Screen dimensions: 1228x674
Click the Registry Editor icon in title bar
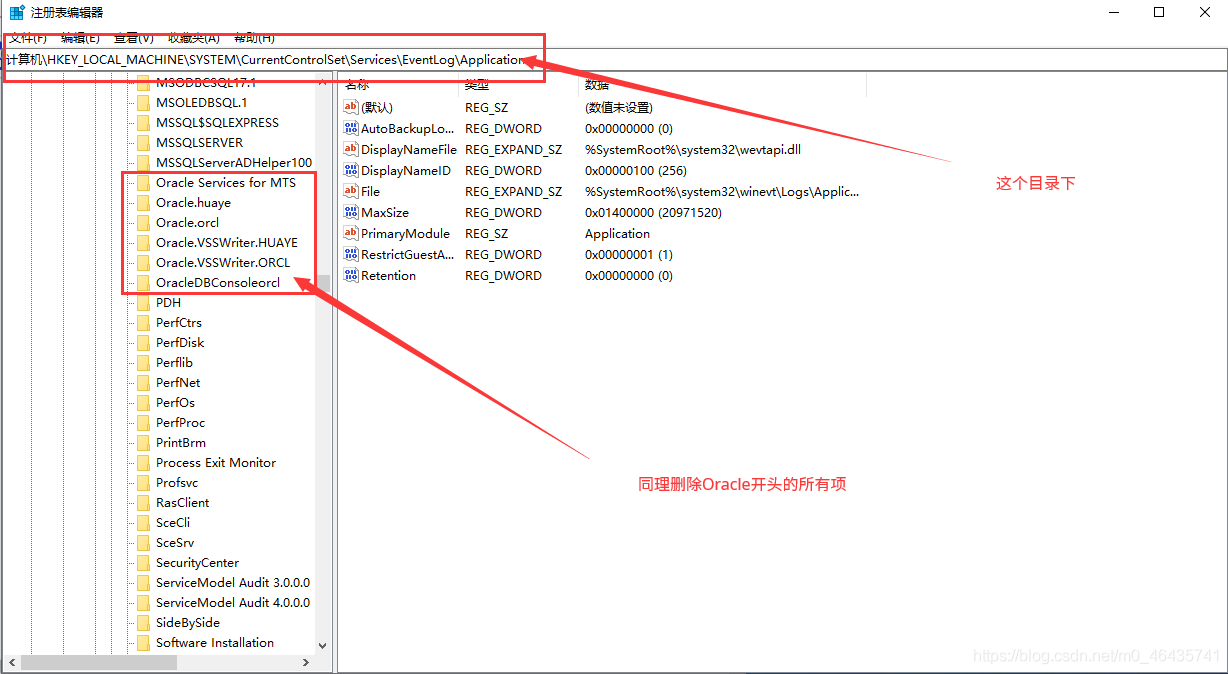click(x=17, y=12)
